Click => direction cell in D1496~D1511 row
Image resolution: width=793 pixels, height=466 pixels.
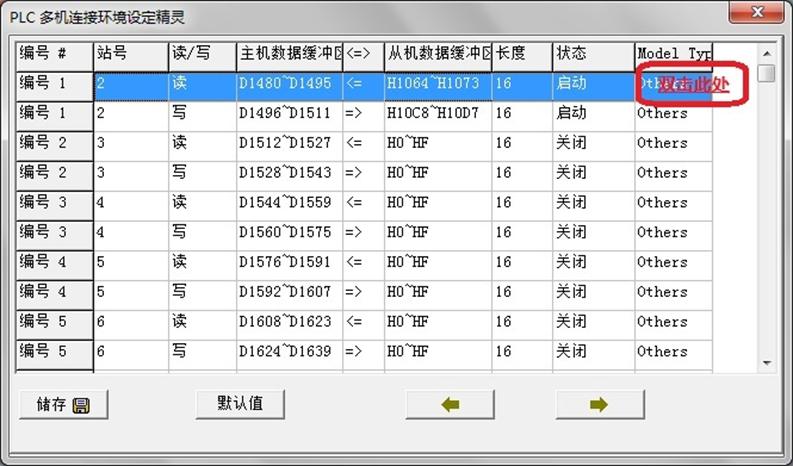[x=363, y=117]
